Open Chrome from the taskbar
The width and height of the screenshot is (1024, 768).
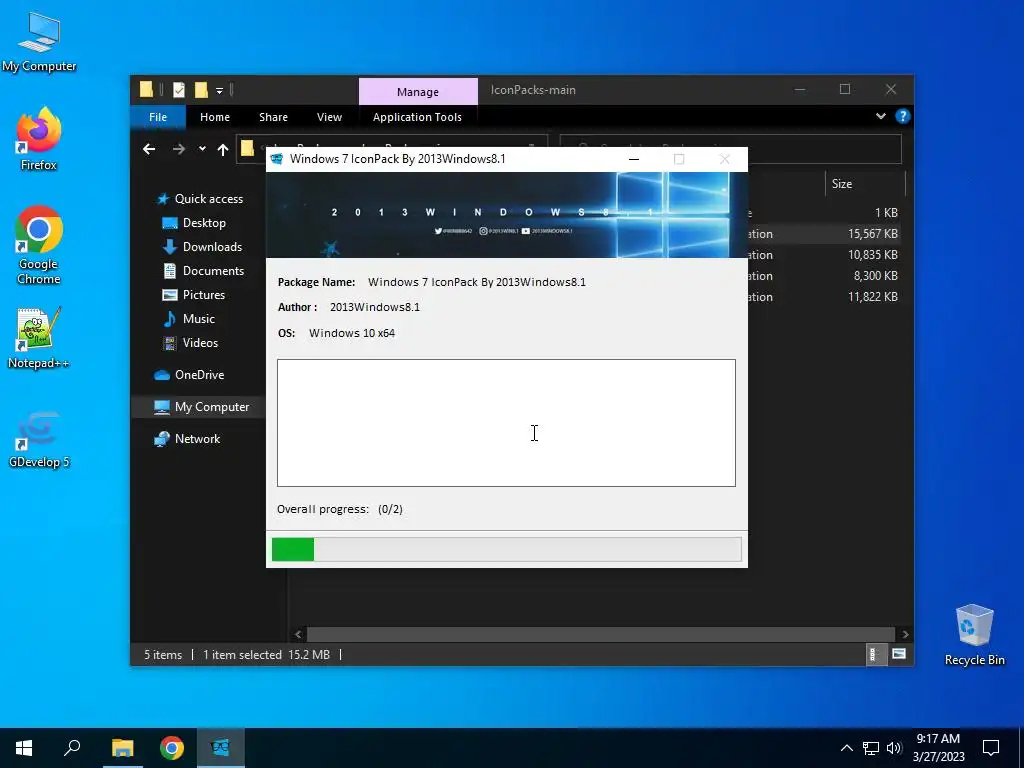172,748
